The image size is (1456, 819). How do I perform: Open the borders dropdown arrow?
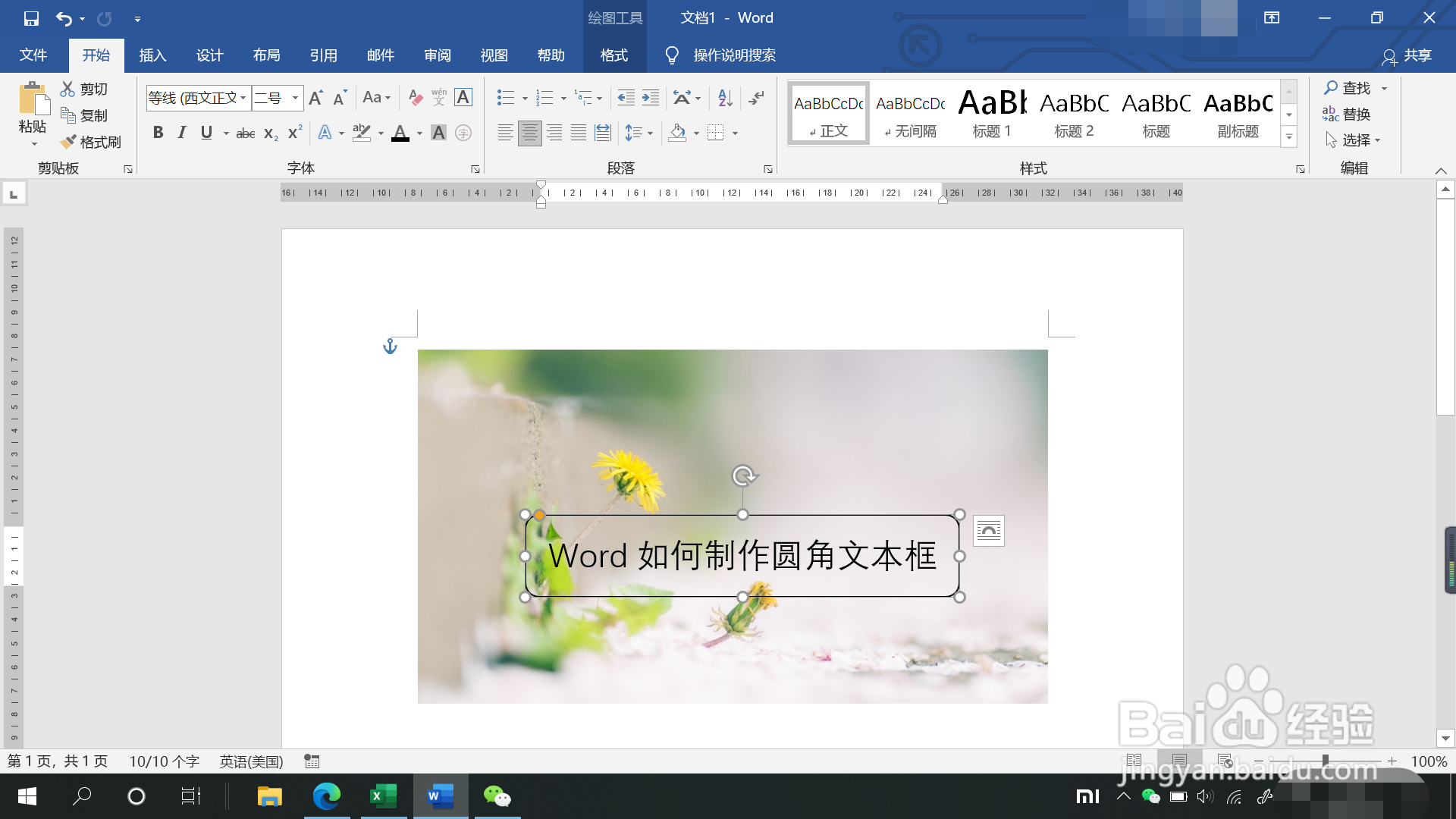click(x=735, y=133)
